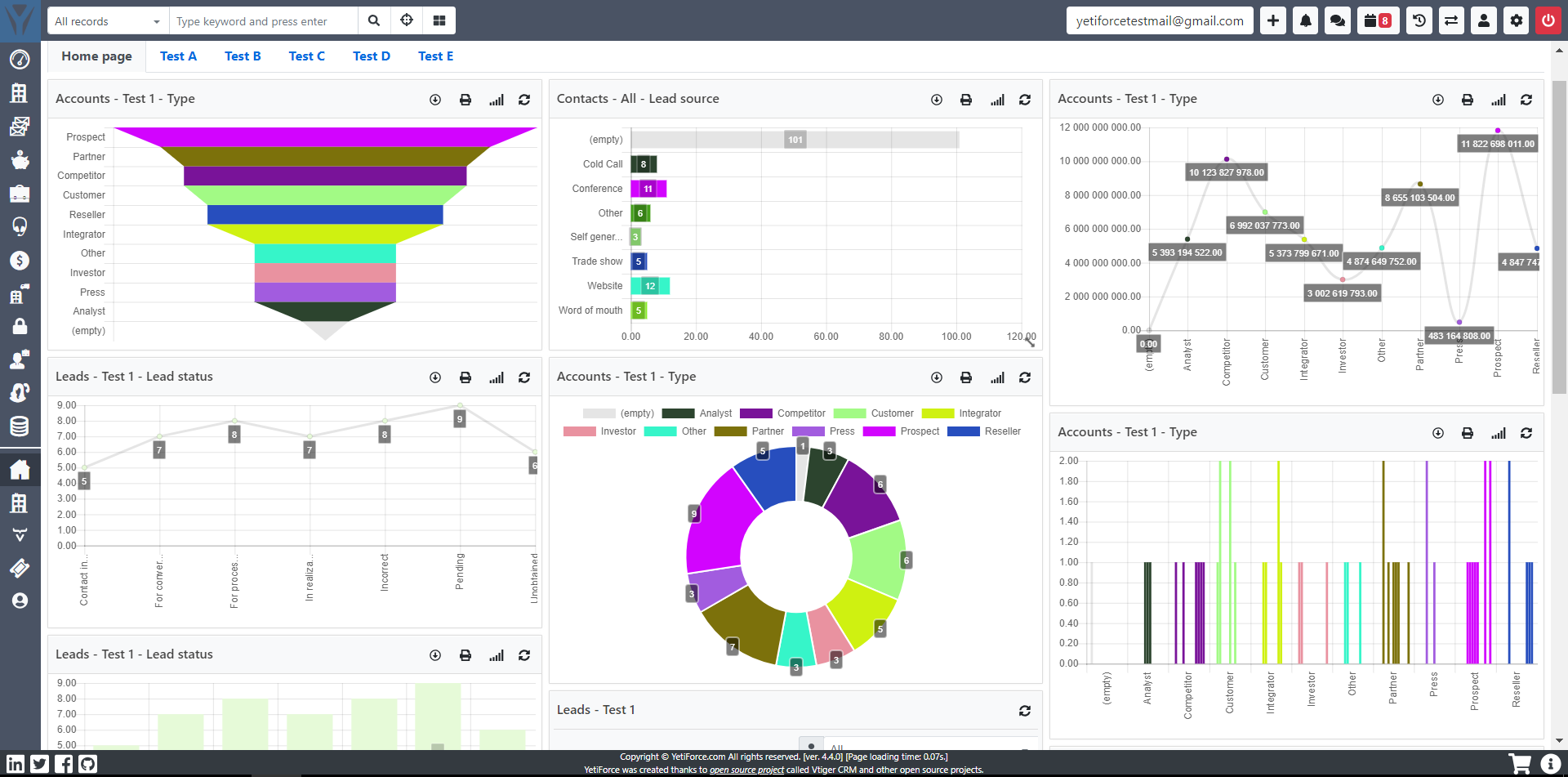Switch to the Test E tab
The width and height of the screenshot is (1568, 777).
click(435, 56)
